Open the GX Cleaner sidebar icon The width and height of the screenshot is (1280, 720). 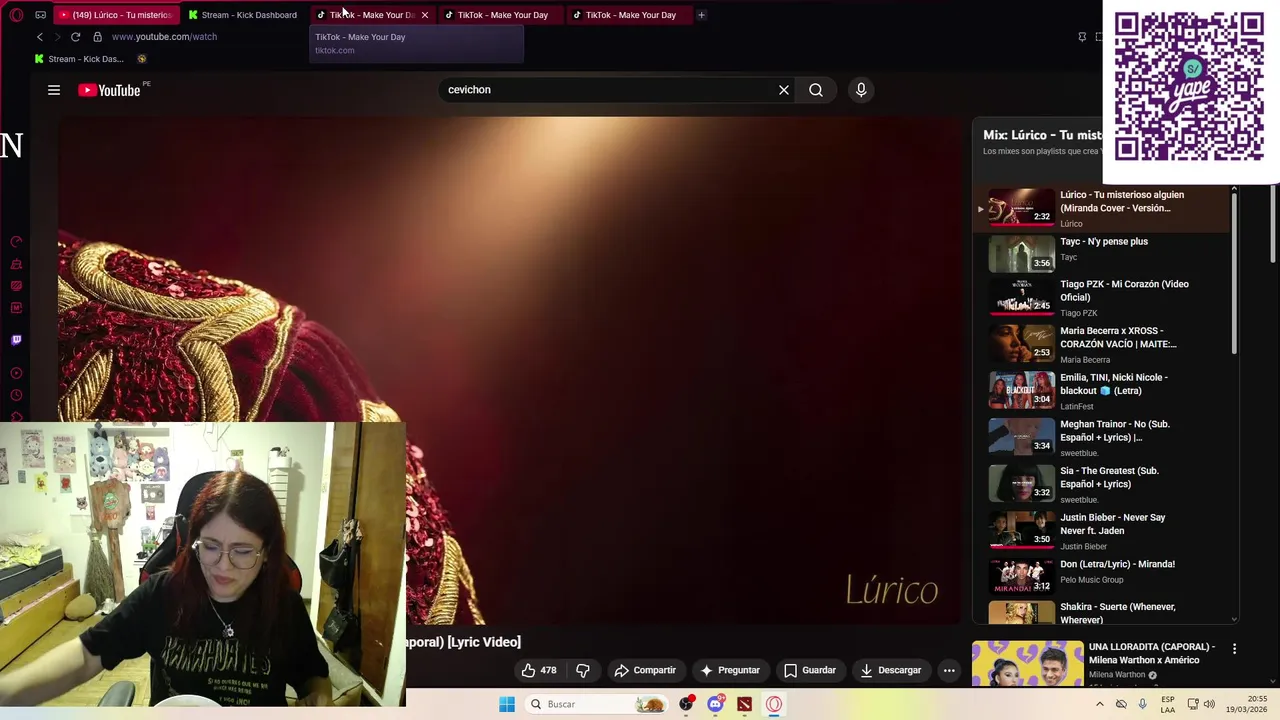coord(16,264)
